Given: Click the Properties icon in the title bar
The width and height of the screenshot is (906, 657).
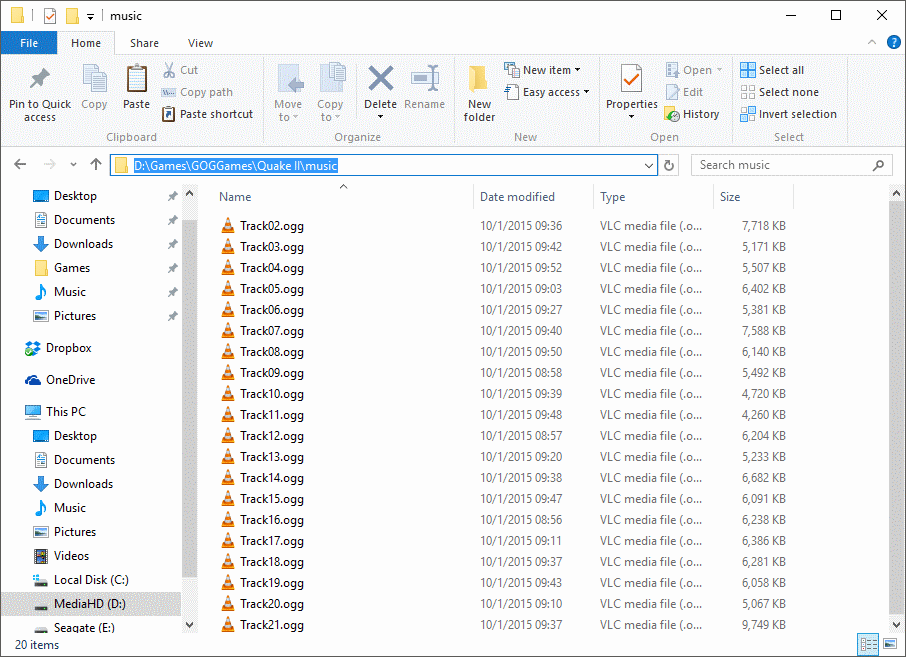Looking at the screenshot, I should (x=50, y=16).
